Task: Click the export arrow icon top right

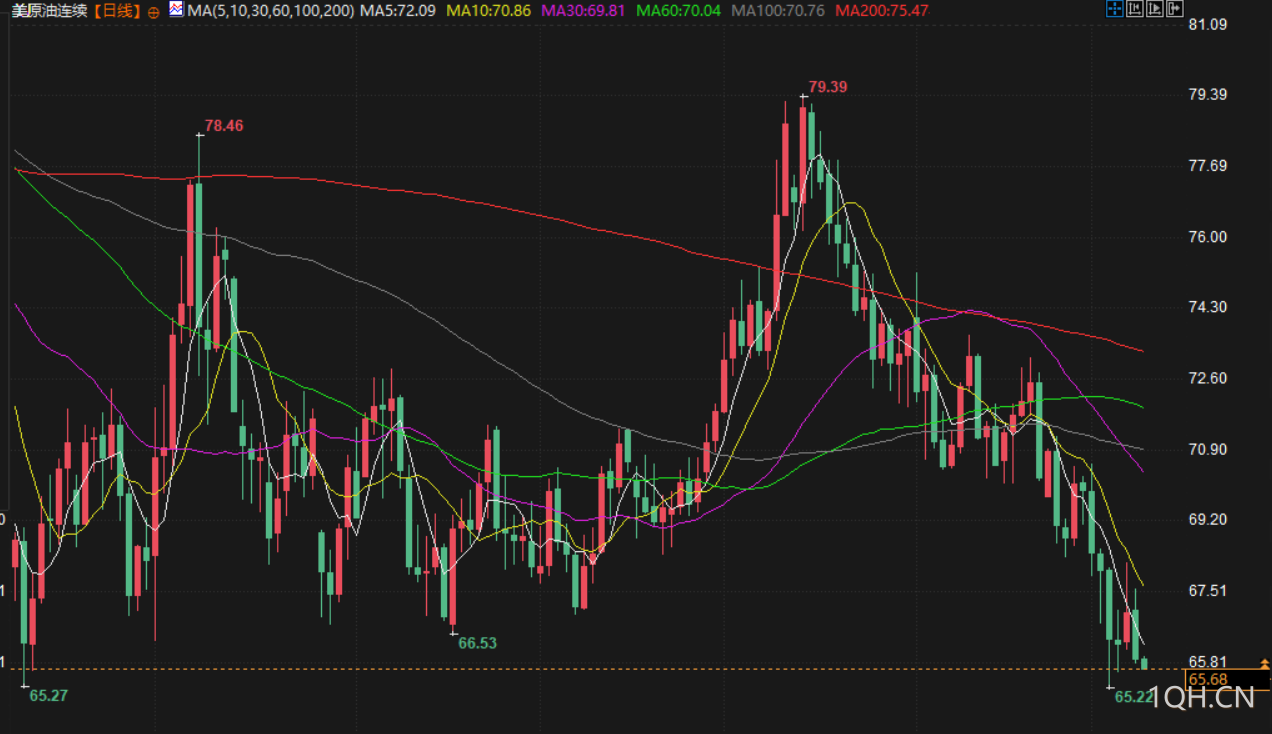Action: pos(1175,9)
